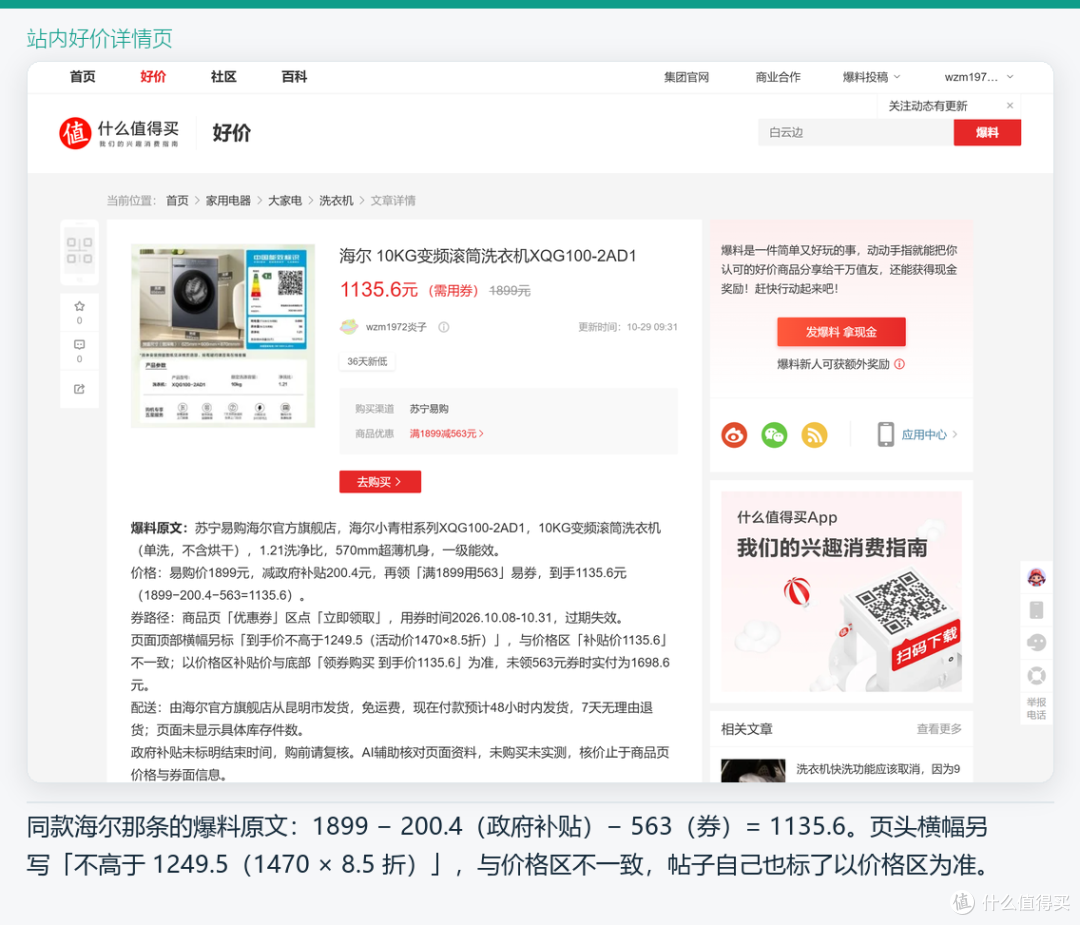Go to the 首页 nav tab

pos(83,76)
